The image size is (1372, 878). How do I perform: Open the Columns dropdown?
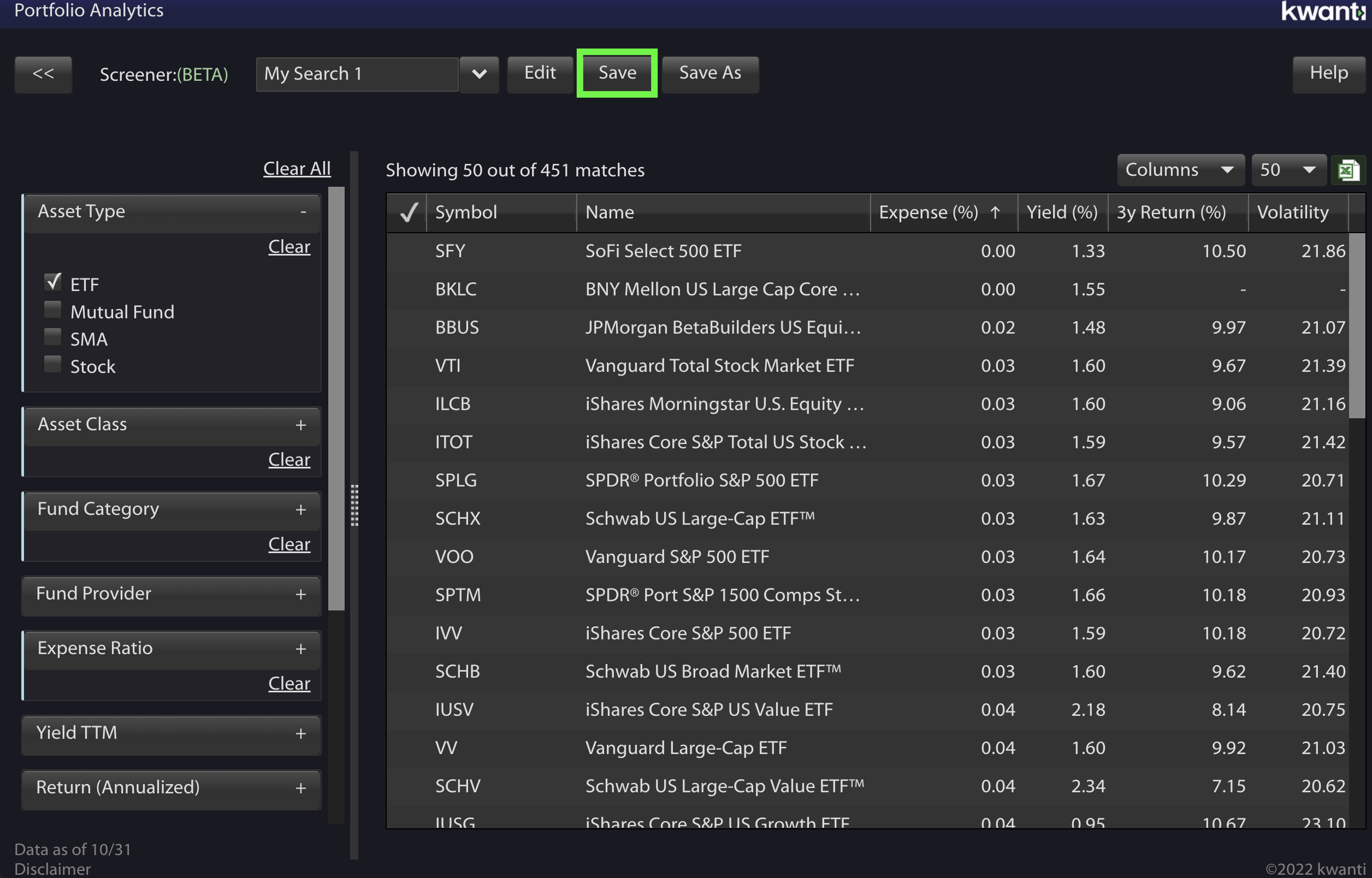(1180, 170)
